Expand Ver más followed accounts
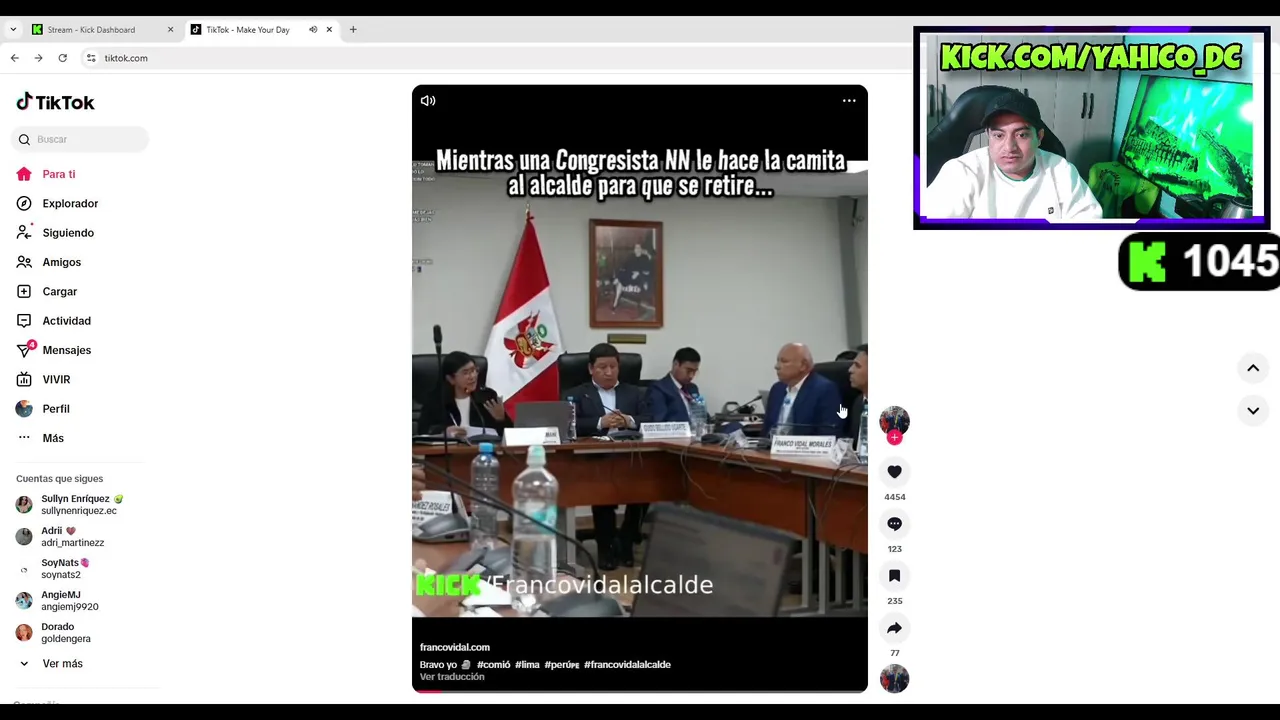Viewport: 1280px width, 720px height. [62, 664]
